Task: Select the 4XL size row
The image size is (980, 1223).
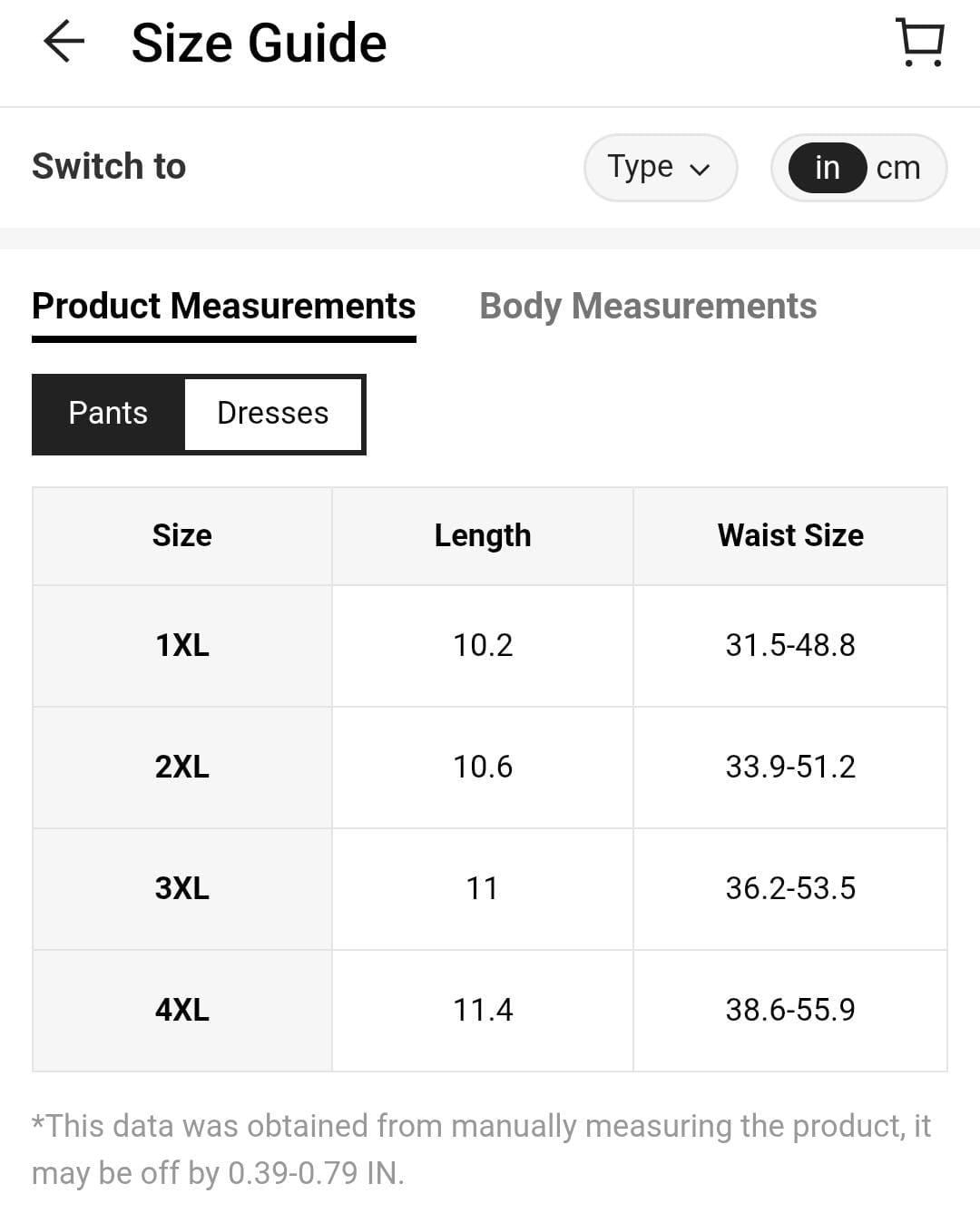Action: (x=182, y=1010)
